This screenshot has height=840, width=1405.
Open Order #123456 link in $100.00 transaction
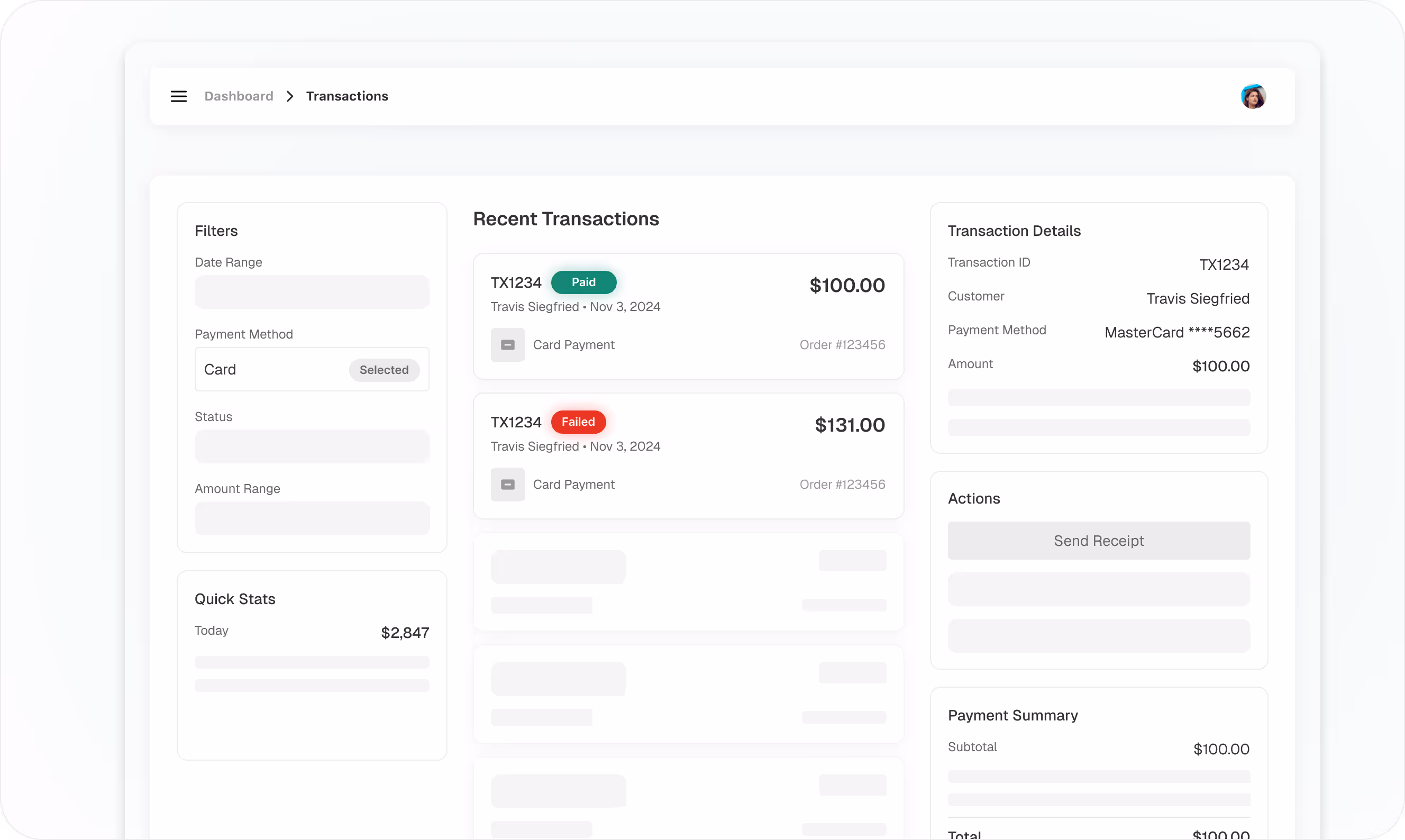[842, 345]
